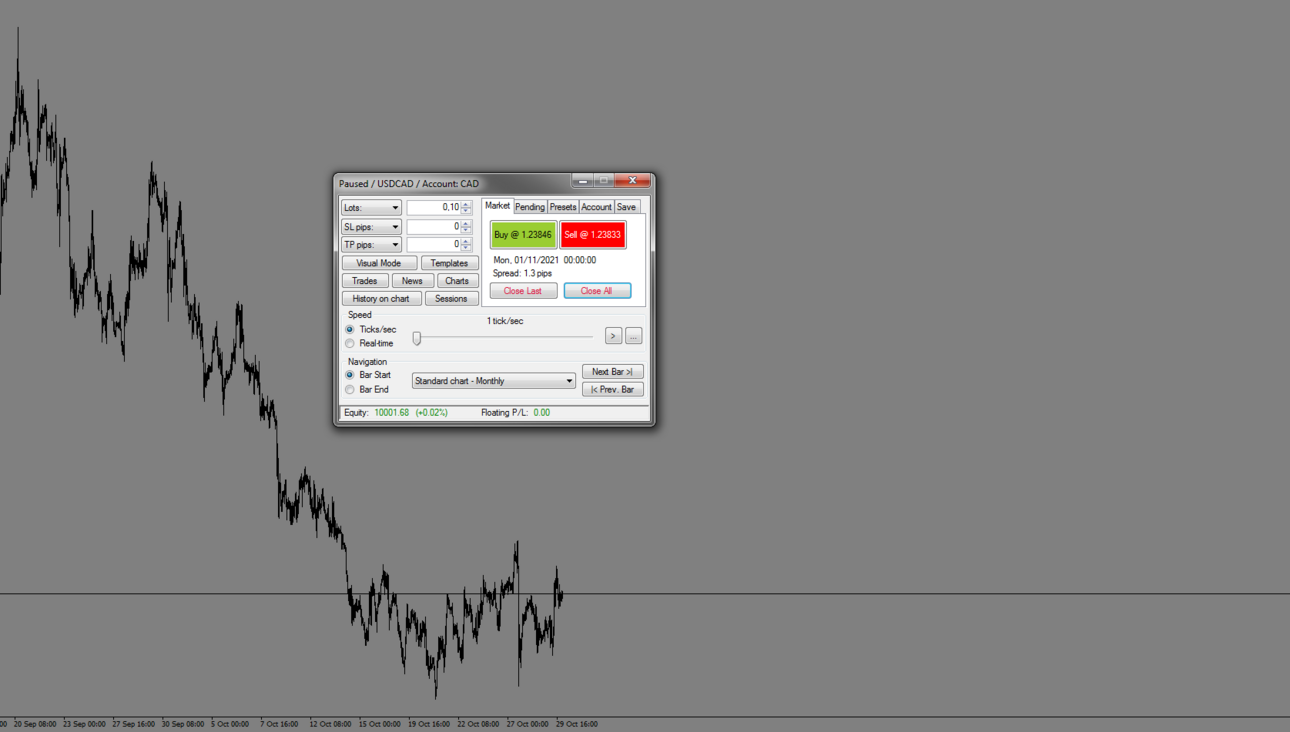Open Visual Mode
Screen dimensions: 1290x732
tap(379, 263)
